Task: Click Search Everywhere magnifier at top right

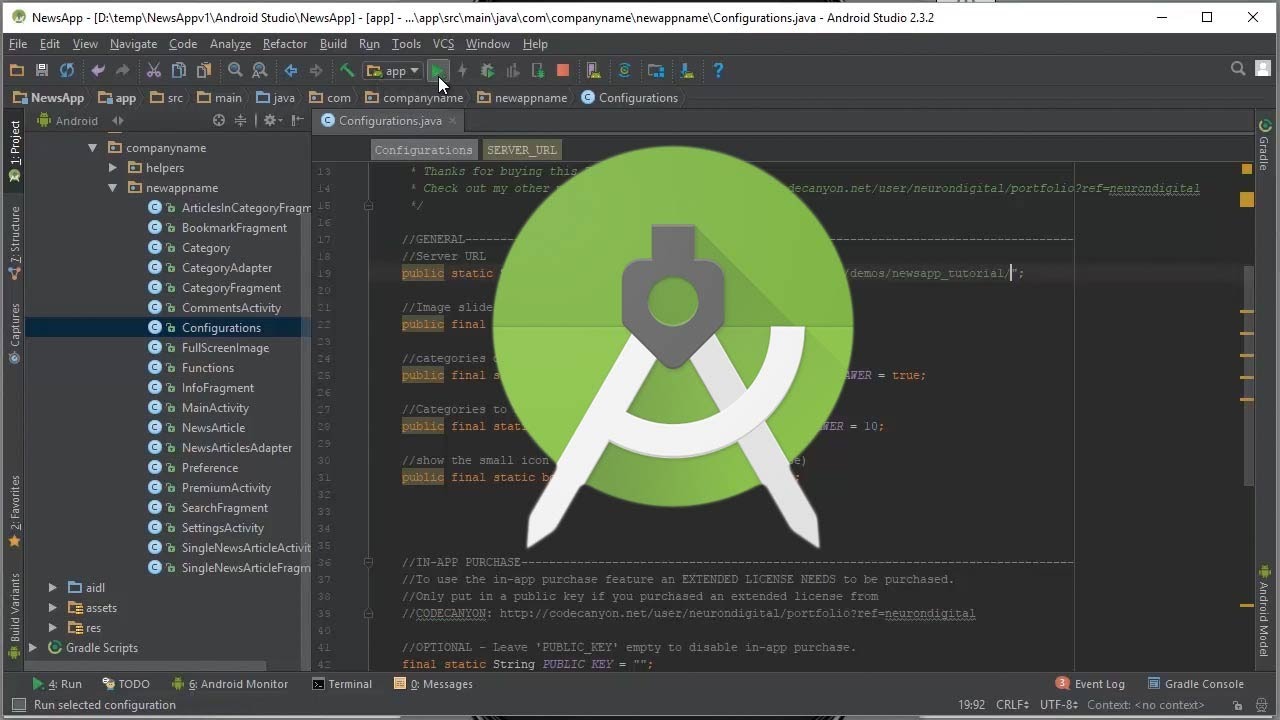Action: click(x=1238, y=69)
